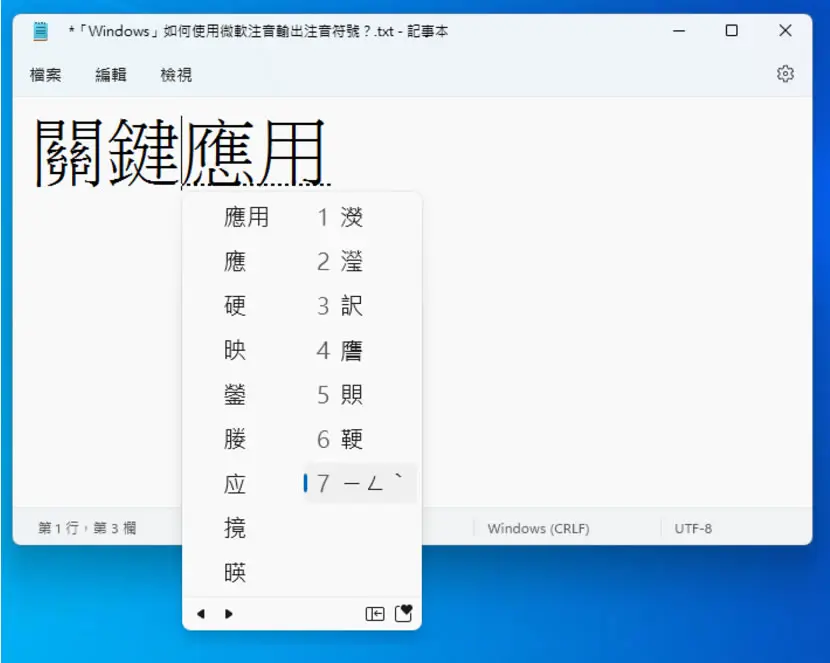Go to previous candidate page arrow
Viewport: 830px width, 663px height.
[x=201, y=614]
